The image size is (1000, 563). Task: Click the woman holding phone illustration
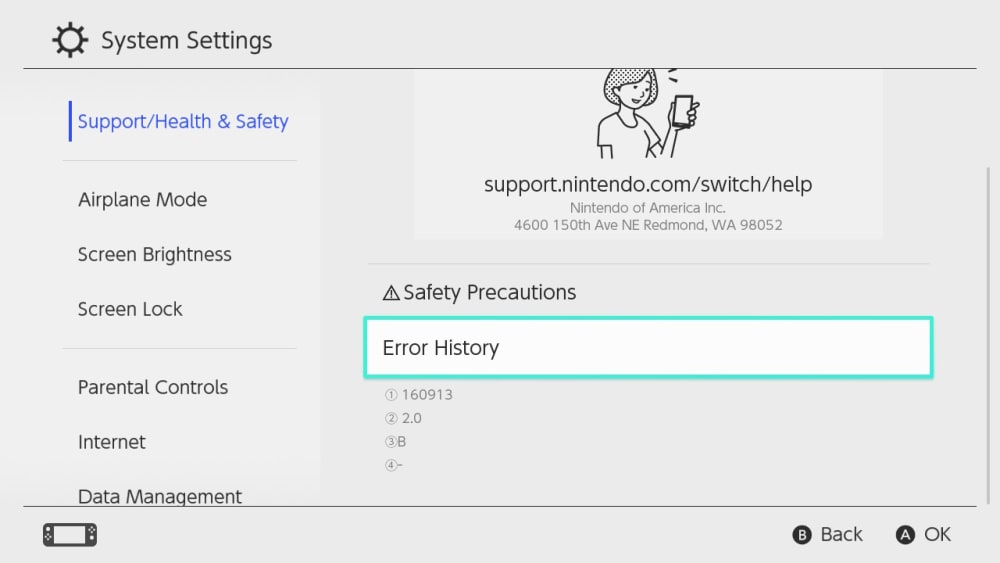tap(645, 112)
